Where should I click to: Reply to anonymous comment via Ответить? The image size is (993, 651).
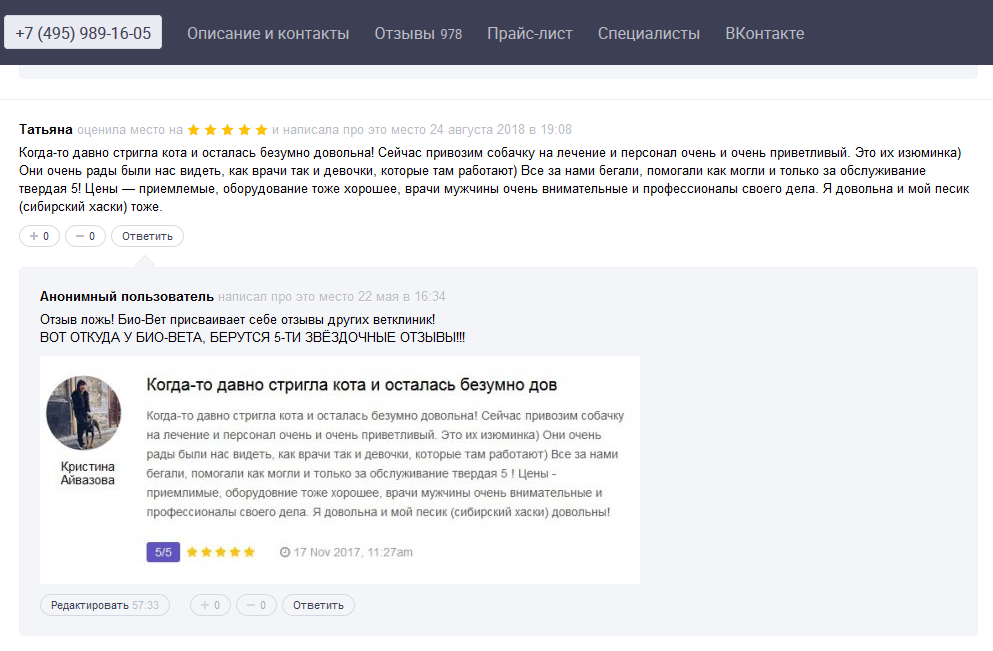pos(319,605)
